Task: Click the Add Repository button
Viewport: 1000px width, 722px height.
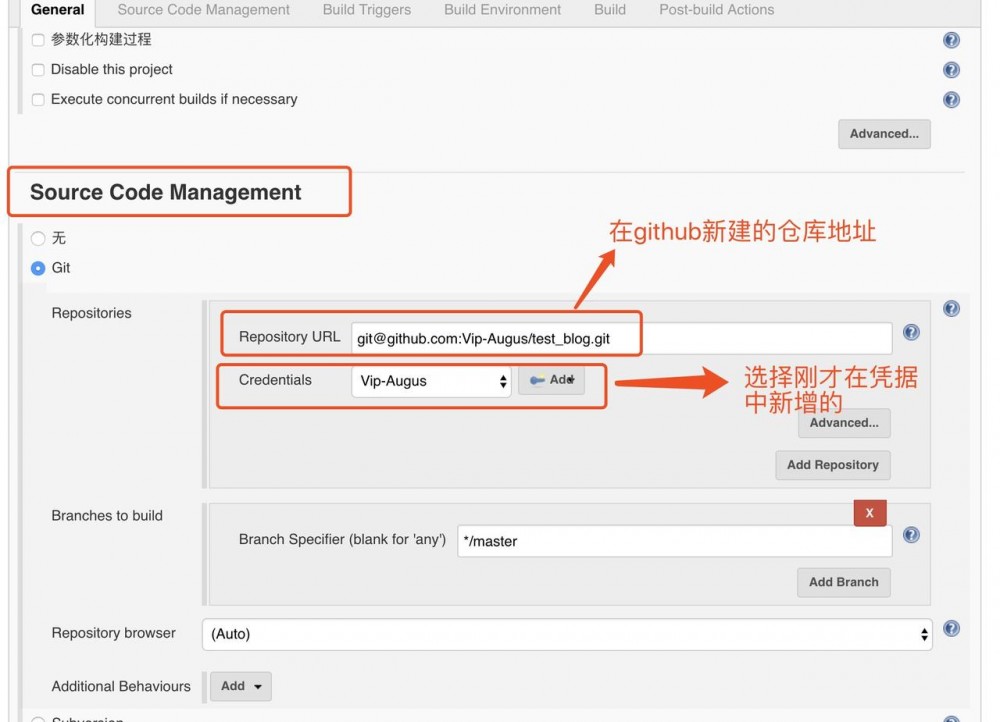Action: pos(833,465)
